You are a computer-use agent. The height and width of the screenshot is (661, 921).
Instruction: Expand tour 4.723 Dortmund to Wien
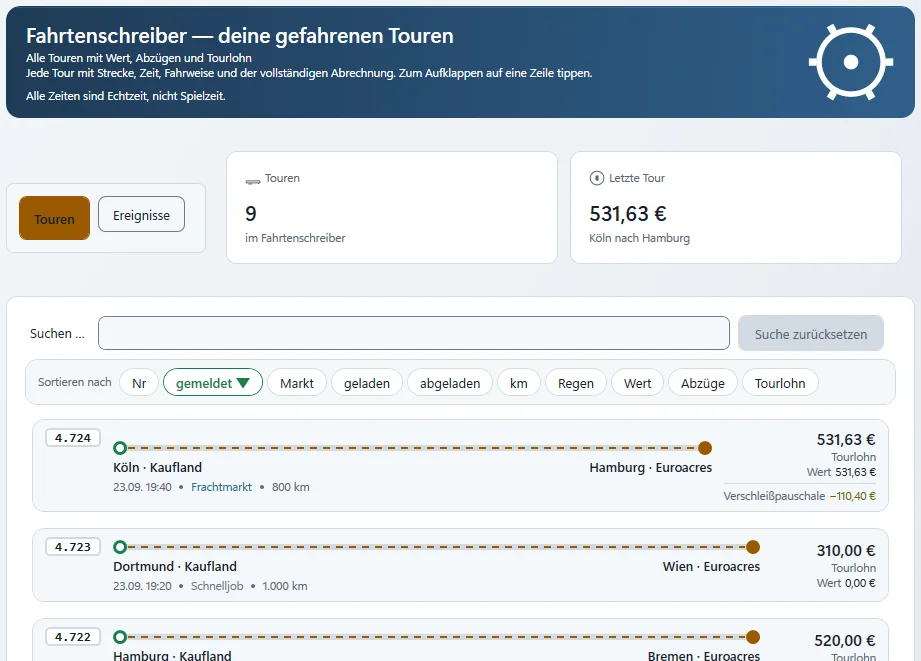coord(460,565)
